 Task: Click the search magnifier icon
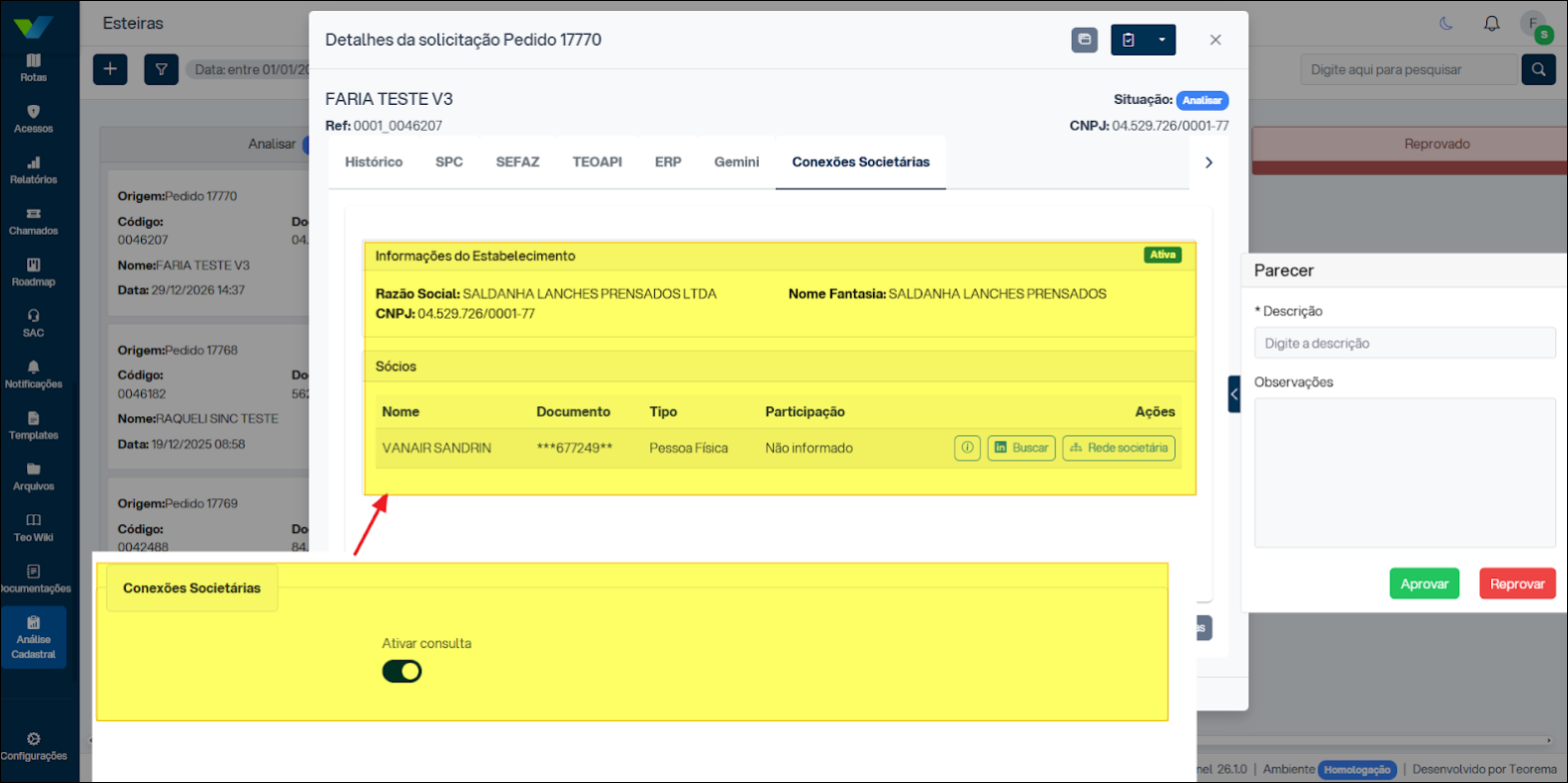(1538, 69)
